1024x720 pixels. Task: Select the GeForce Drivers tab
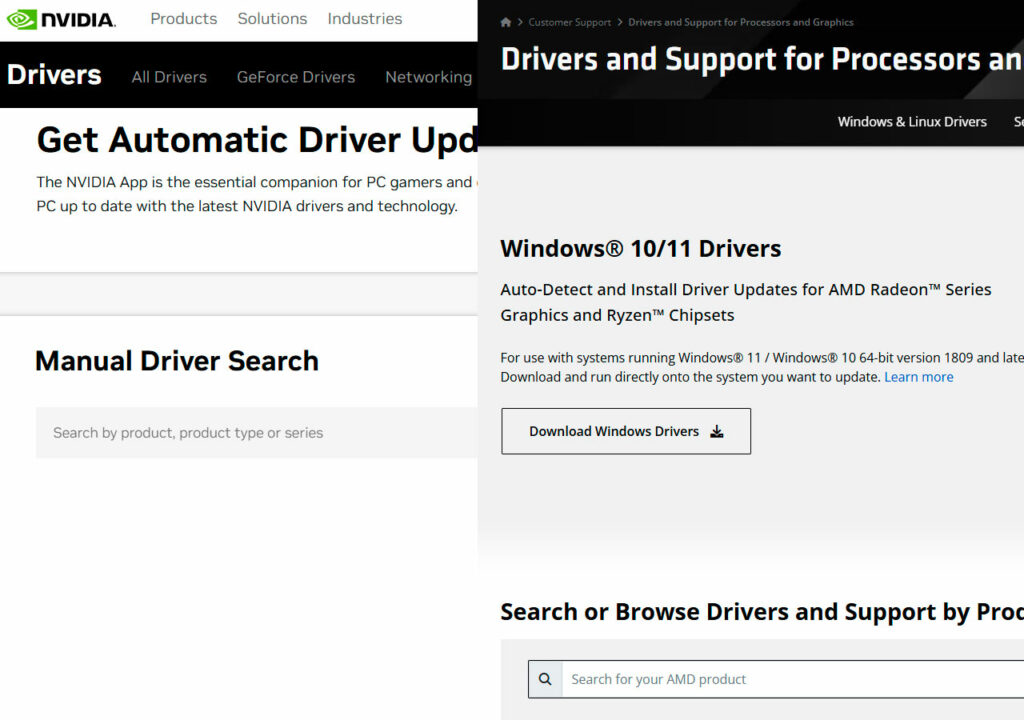[295, 77]
